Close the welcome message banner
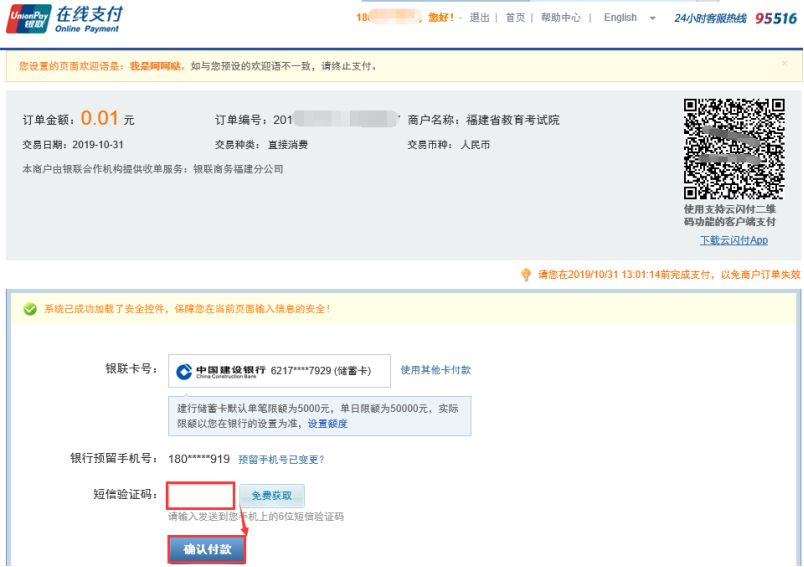 click(784, 63)
